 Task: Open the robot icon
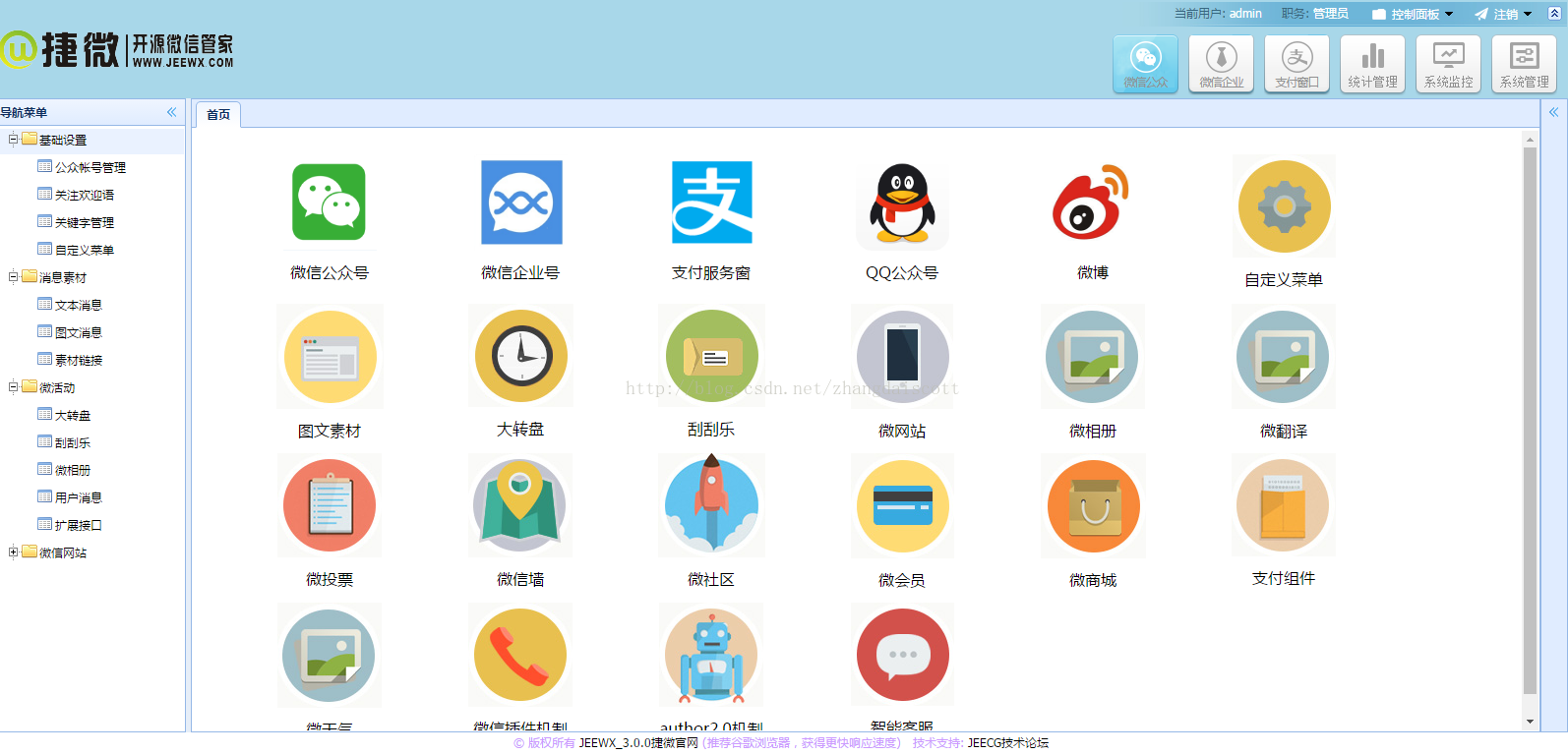[711, 655]
